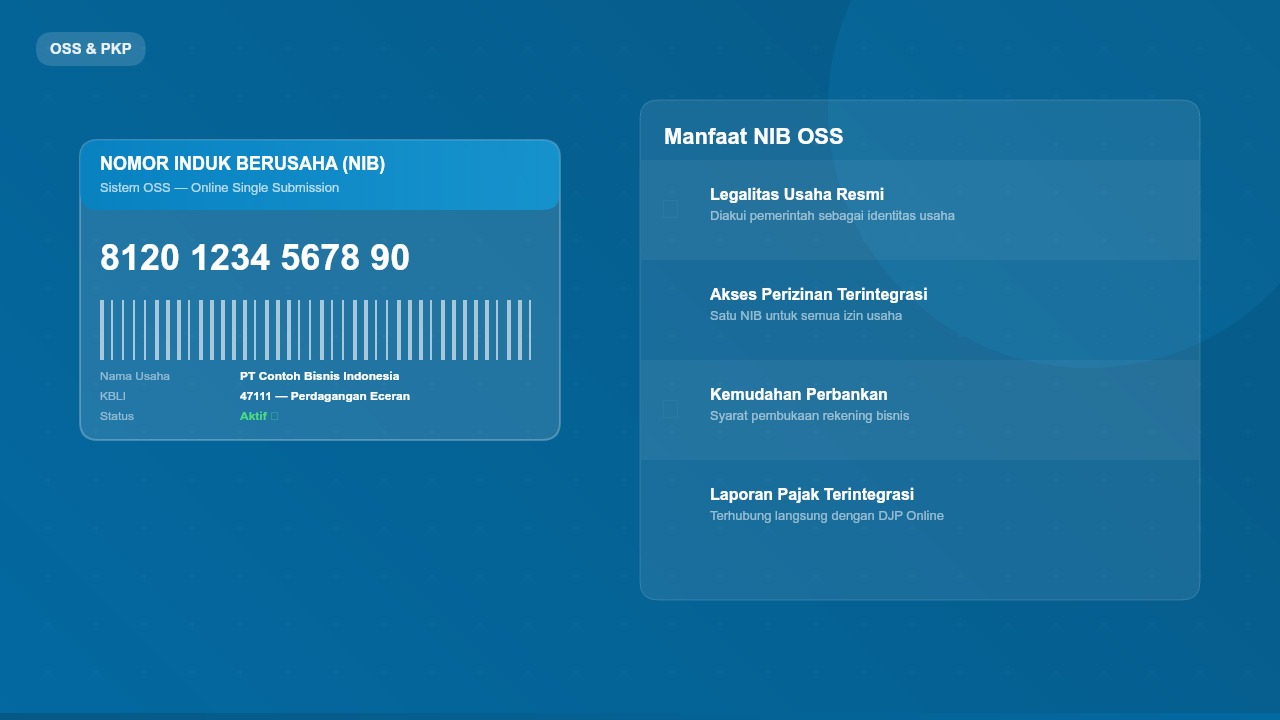Viewport: 1280px width, 720px height.
Task: Open the Legalitas Usaha Resmi item
Action: (x=920, y=210)
